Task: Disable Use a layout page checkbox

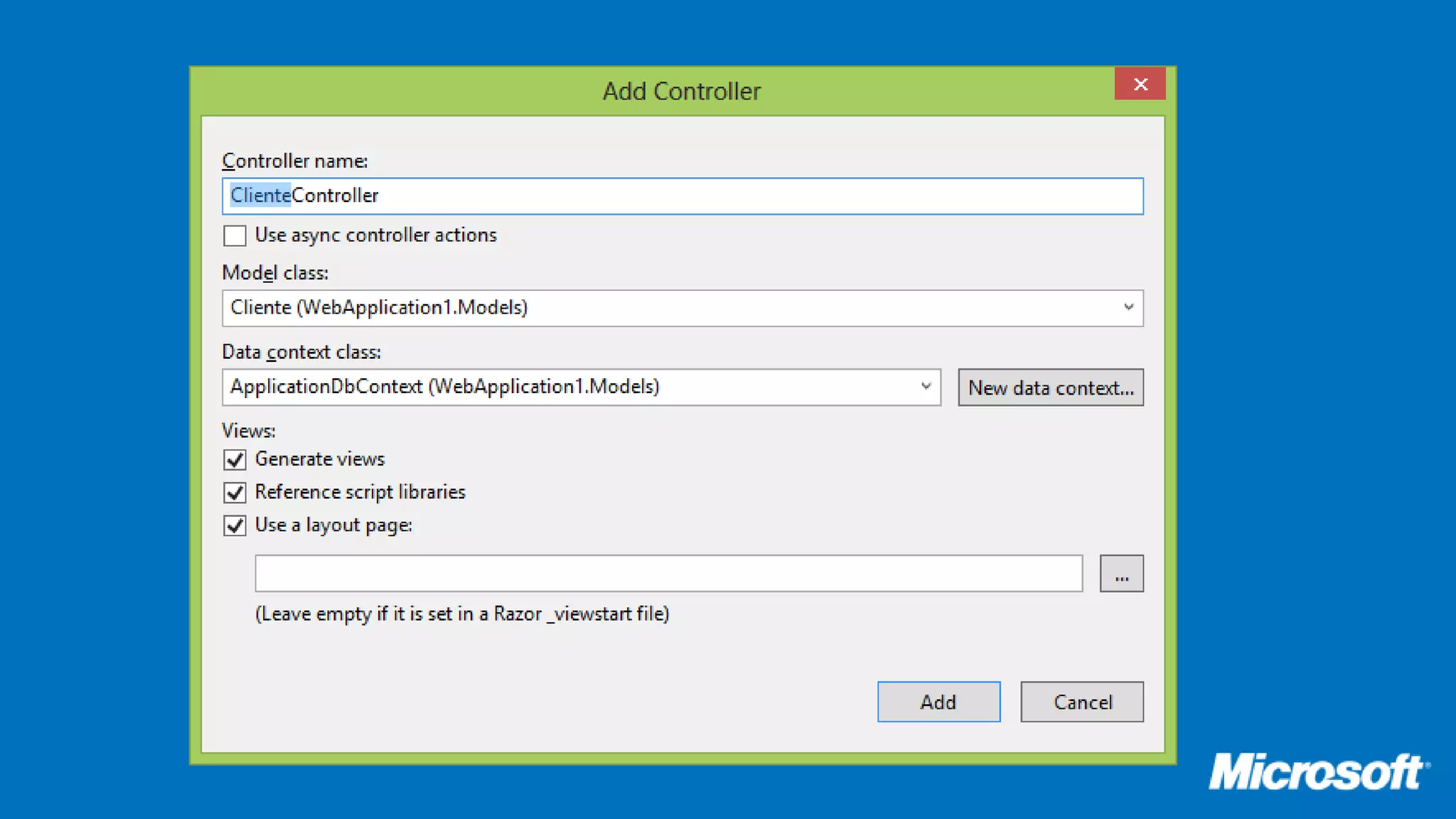Action: pyautogui.click(x=235, y=525)
